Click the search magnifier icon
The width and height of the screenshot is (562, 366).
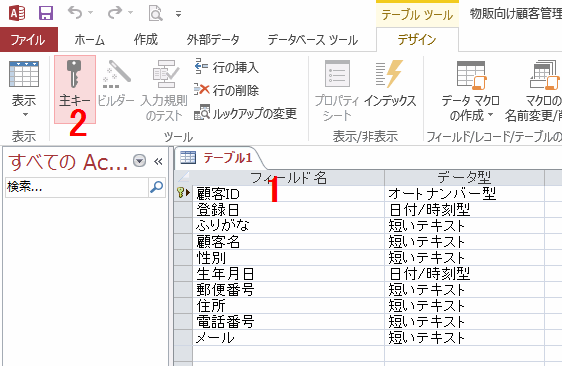pyautogui.click(x=157, y=187)
